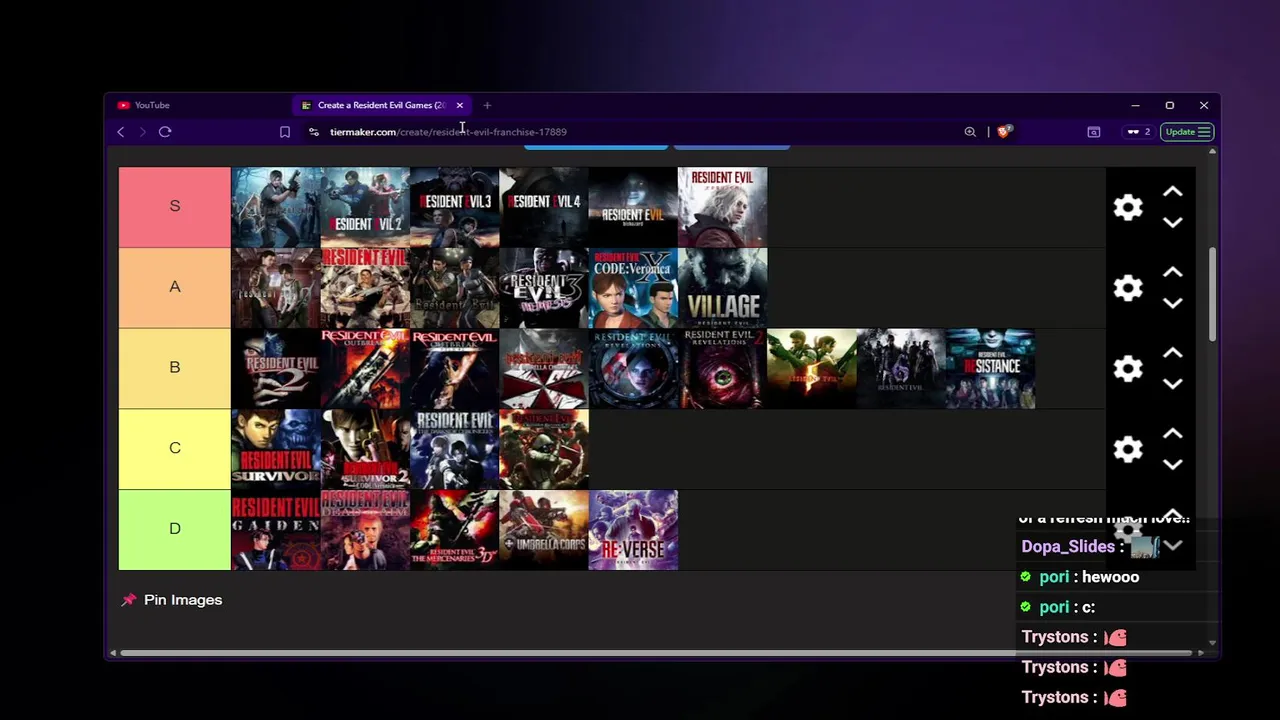This screenshot has height=720, width=1280.
Task: Move A tier row down
Action: (1173, 303)
